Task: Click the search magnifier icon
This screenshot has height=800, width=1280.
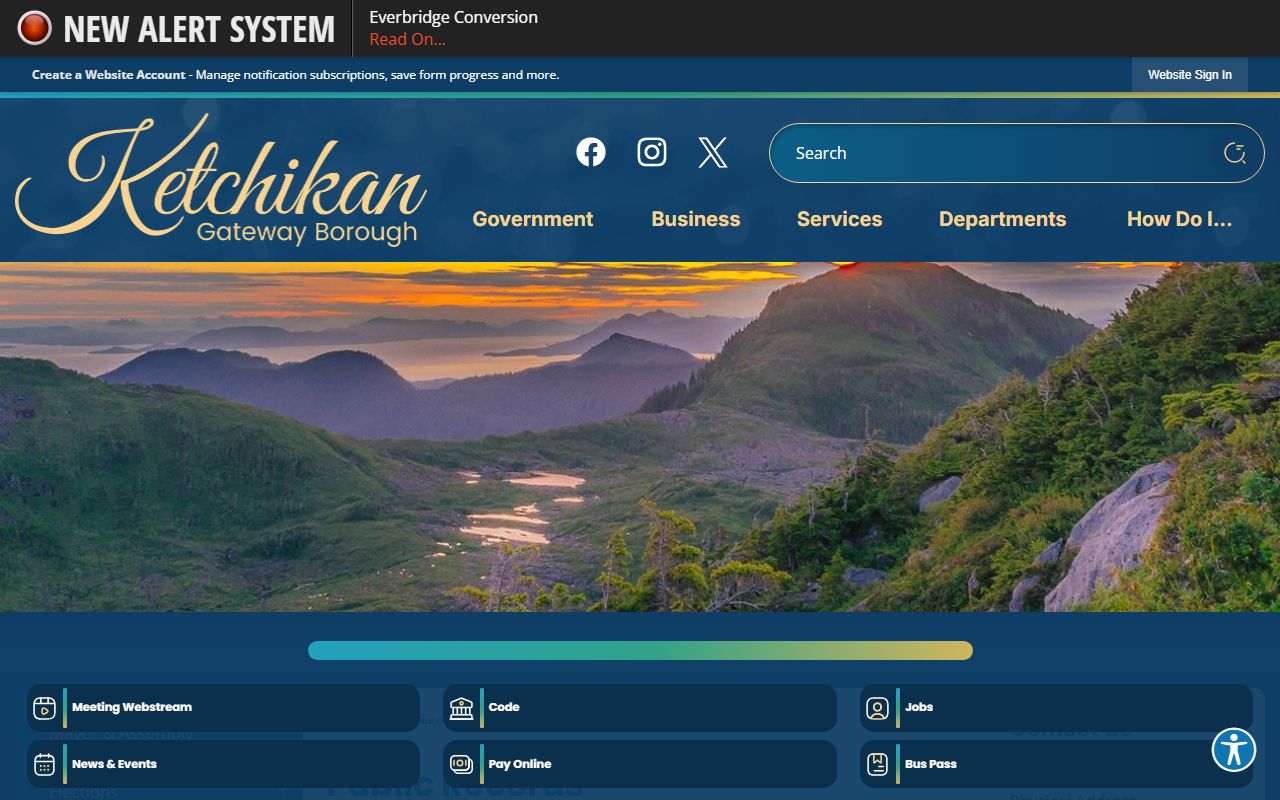Action: point(1235,153)
